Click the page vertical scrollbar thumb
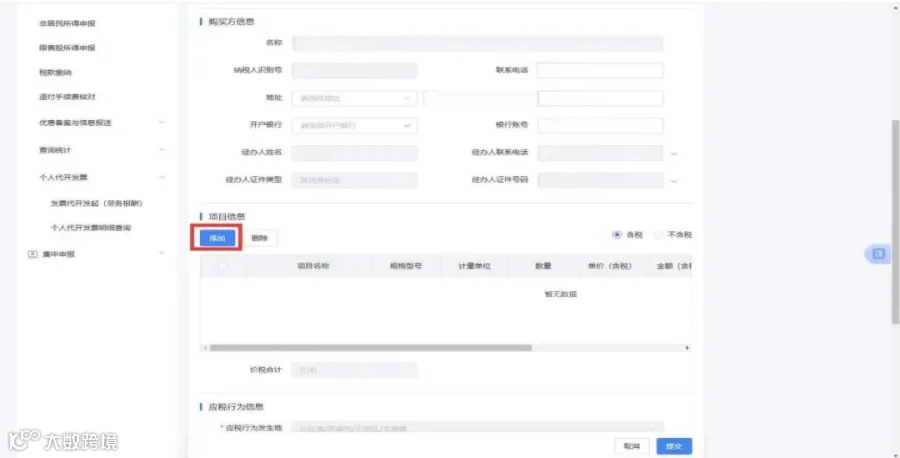The height and width of the screenshot is (458, 900). click(x=895, y=222)
